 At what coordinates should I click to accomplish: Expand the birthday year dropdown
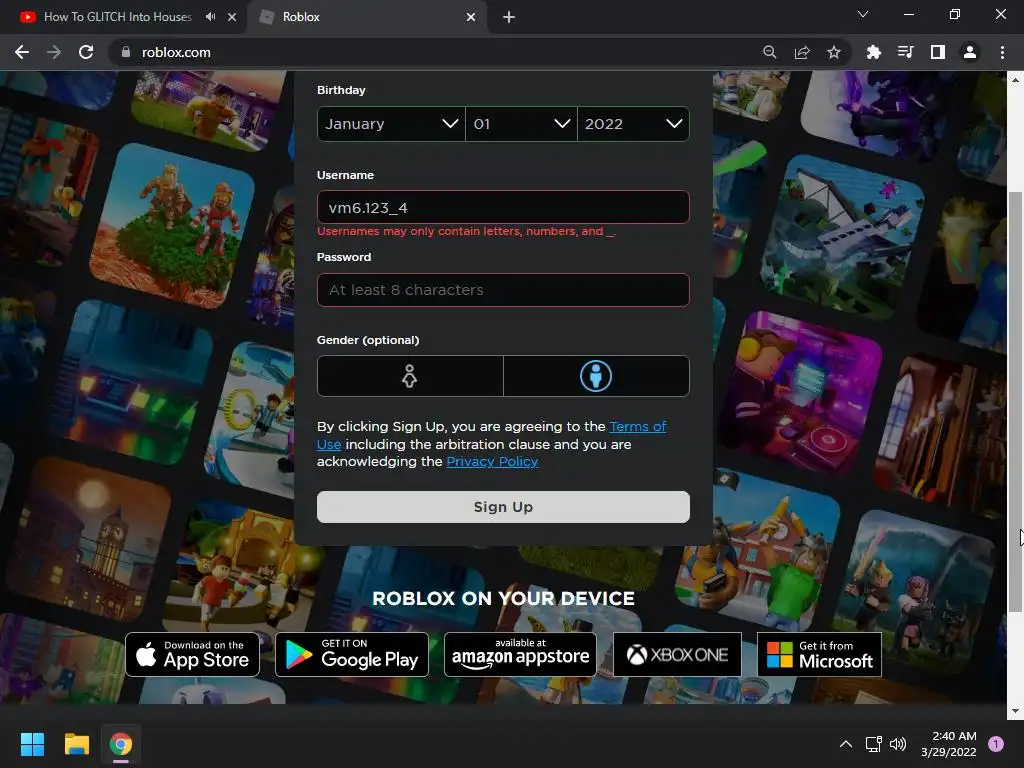(x=633, y=124)
